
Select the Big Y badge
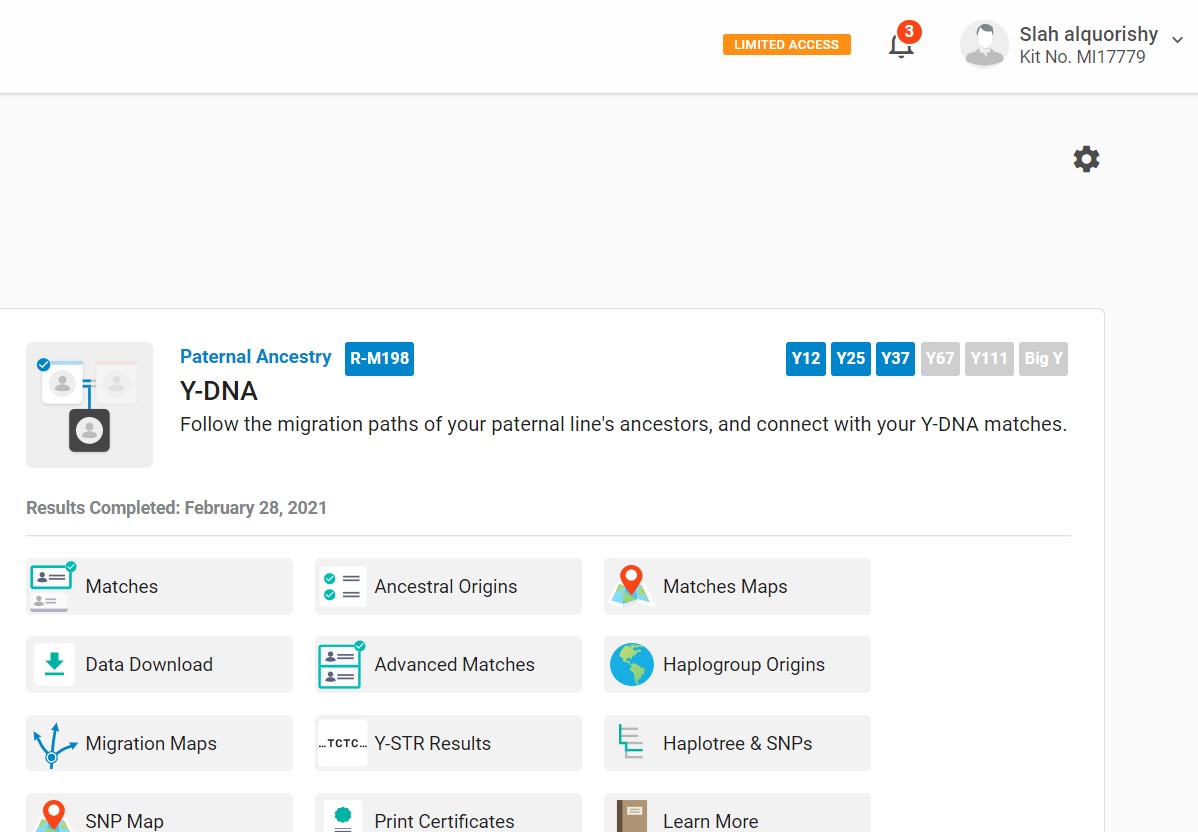coord(1043,358)
